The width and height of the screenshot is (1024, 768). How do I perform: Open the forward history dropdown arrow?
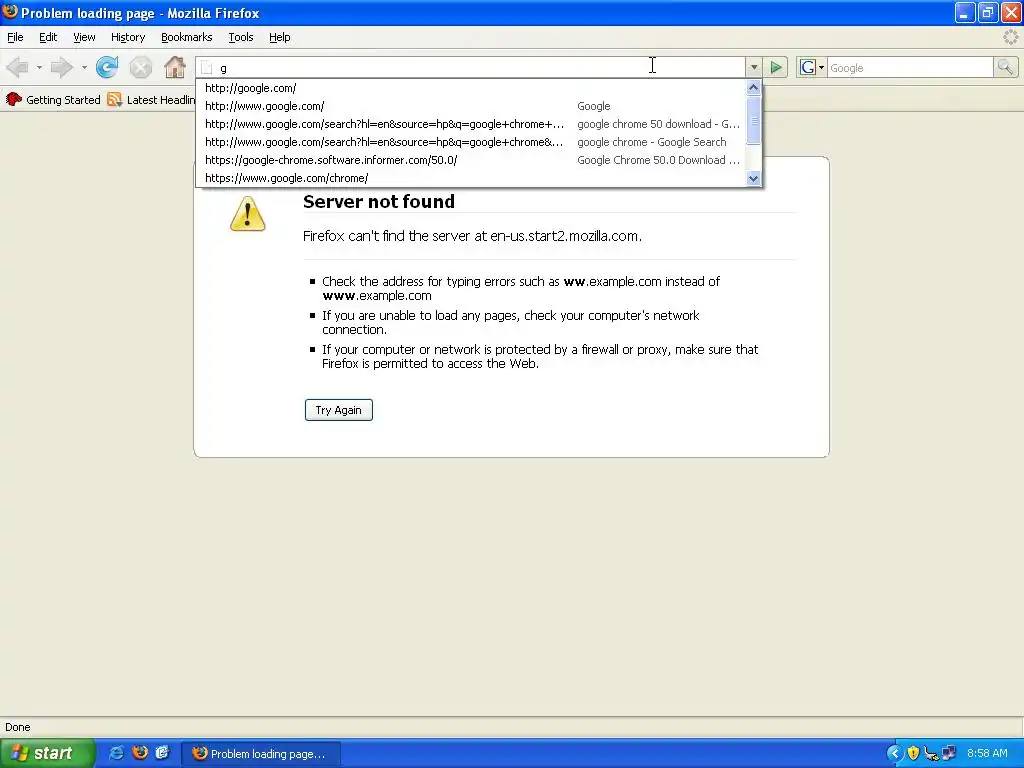(x=84, y=67)
